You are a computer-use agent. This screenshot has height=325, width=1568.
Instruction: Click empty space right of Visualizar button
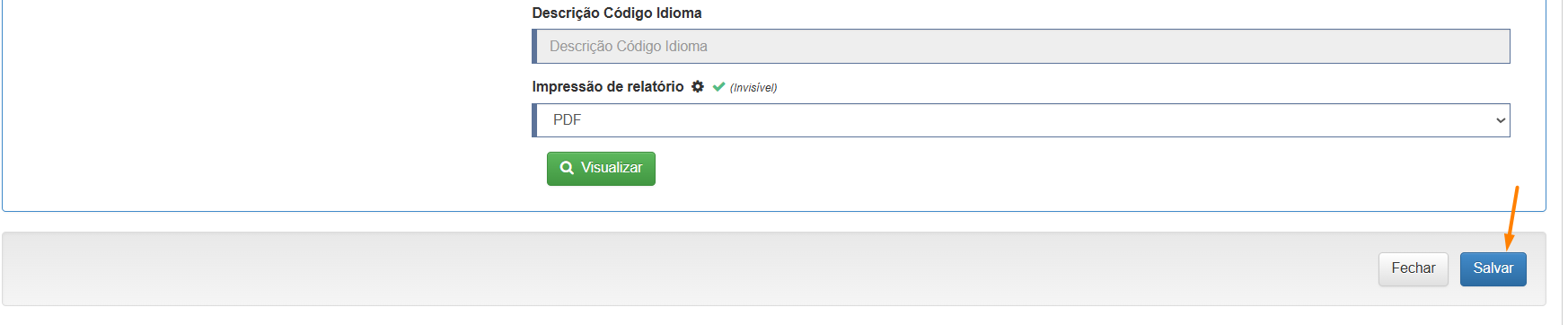1078,169
